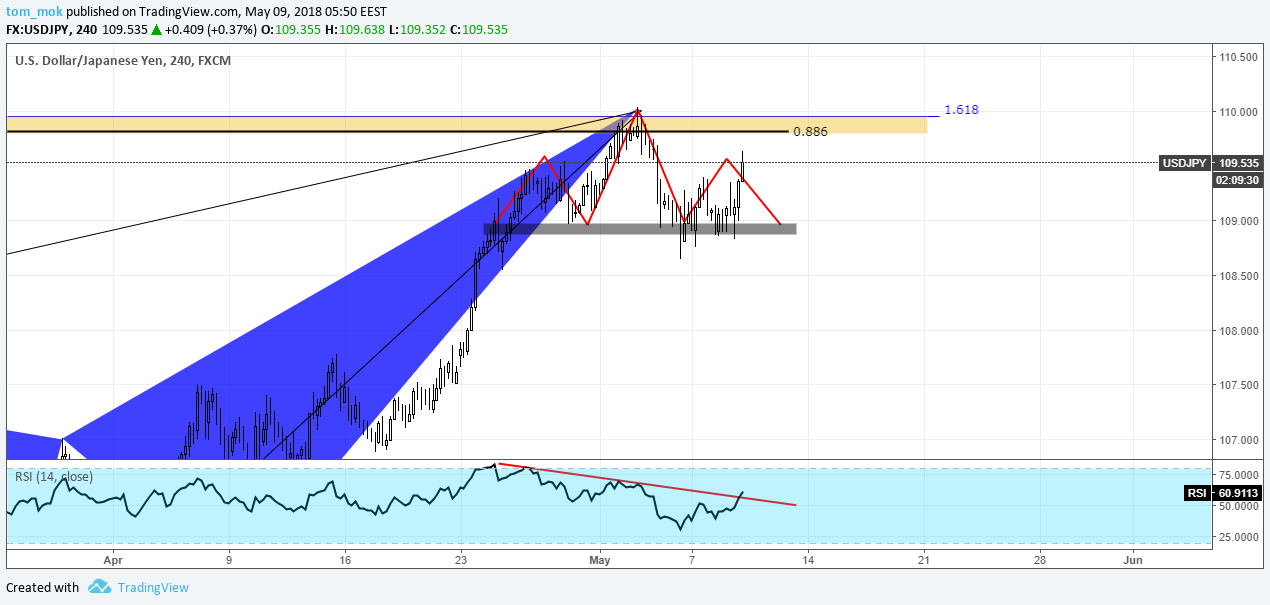Select the current price 109.535 axis label
This screenshot has height=605, width=1270.
coord(1238,162)
